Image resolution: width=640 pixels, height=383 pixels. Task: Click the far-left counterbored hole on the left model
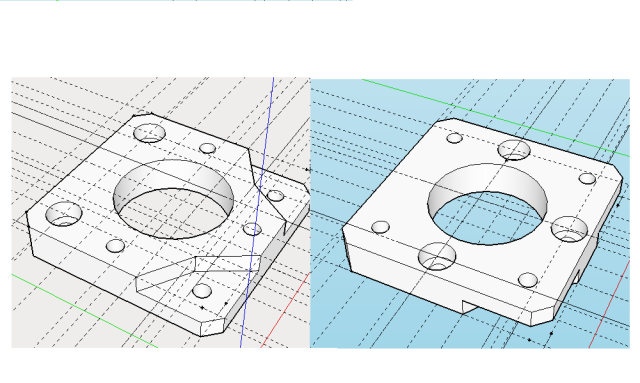click(64, 214)
